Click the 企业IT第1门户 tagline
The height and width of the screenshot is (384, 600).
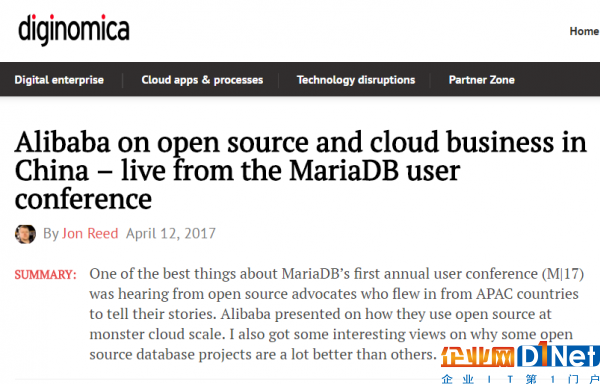[520, 379]
